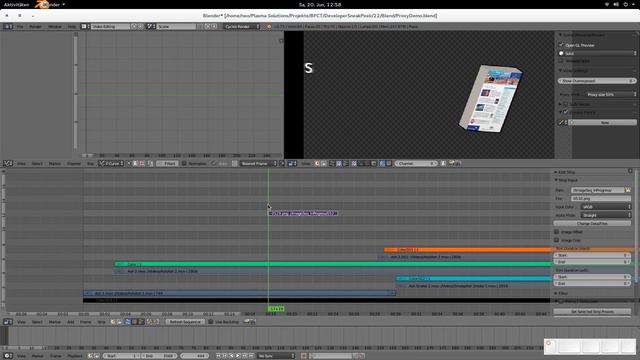Open the Proxy size 50% dropdown
Viewport: 640px width, 360px height.
pos(610,94)
